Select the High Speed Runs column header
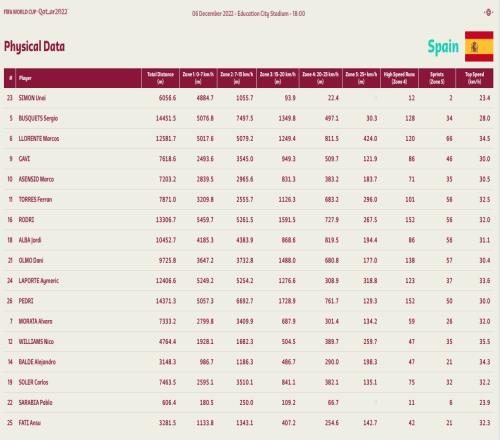 pos(399,78)
